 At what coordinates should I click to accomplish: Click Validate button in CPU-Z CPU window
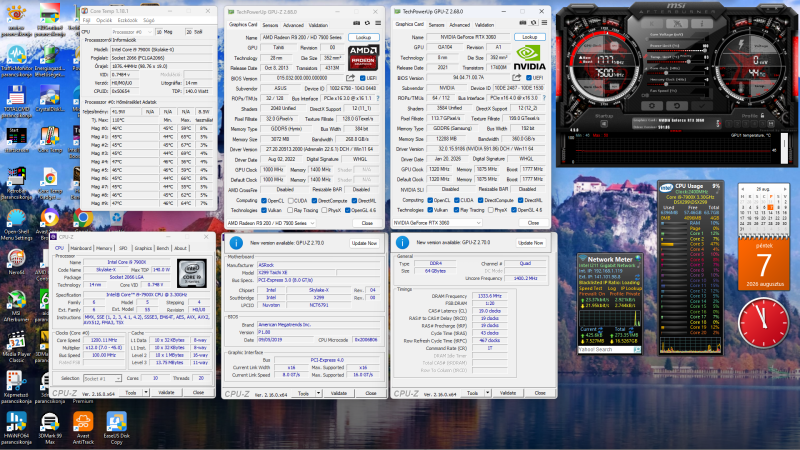click(x=166, y=392)
